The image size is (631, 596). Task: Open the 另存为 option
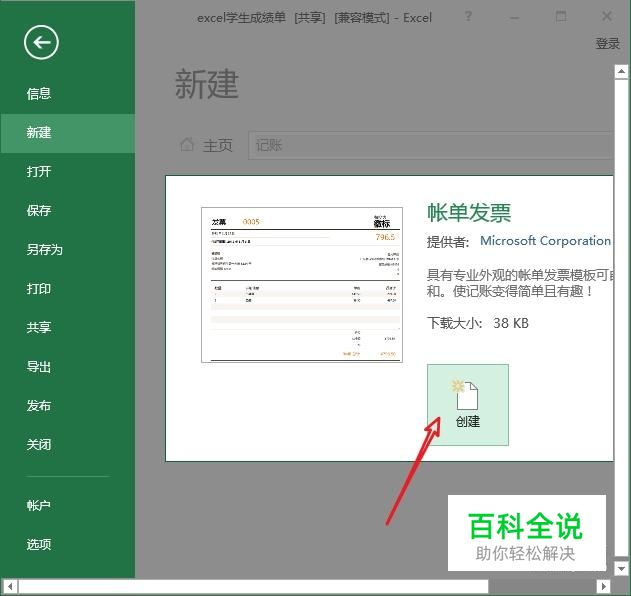pyautogui.click(x=44, y=250)
